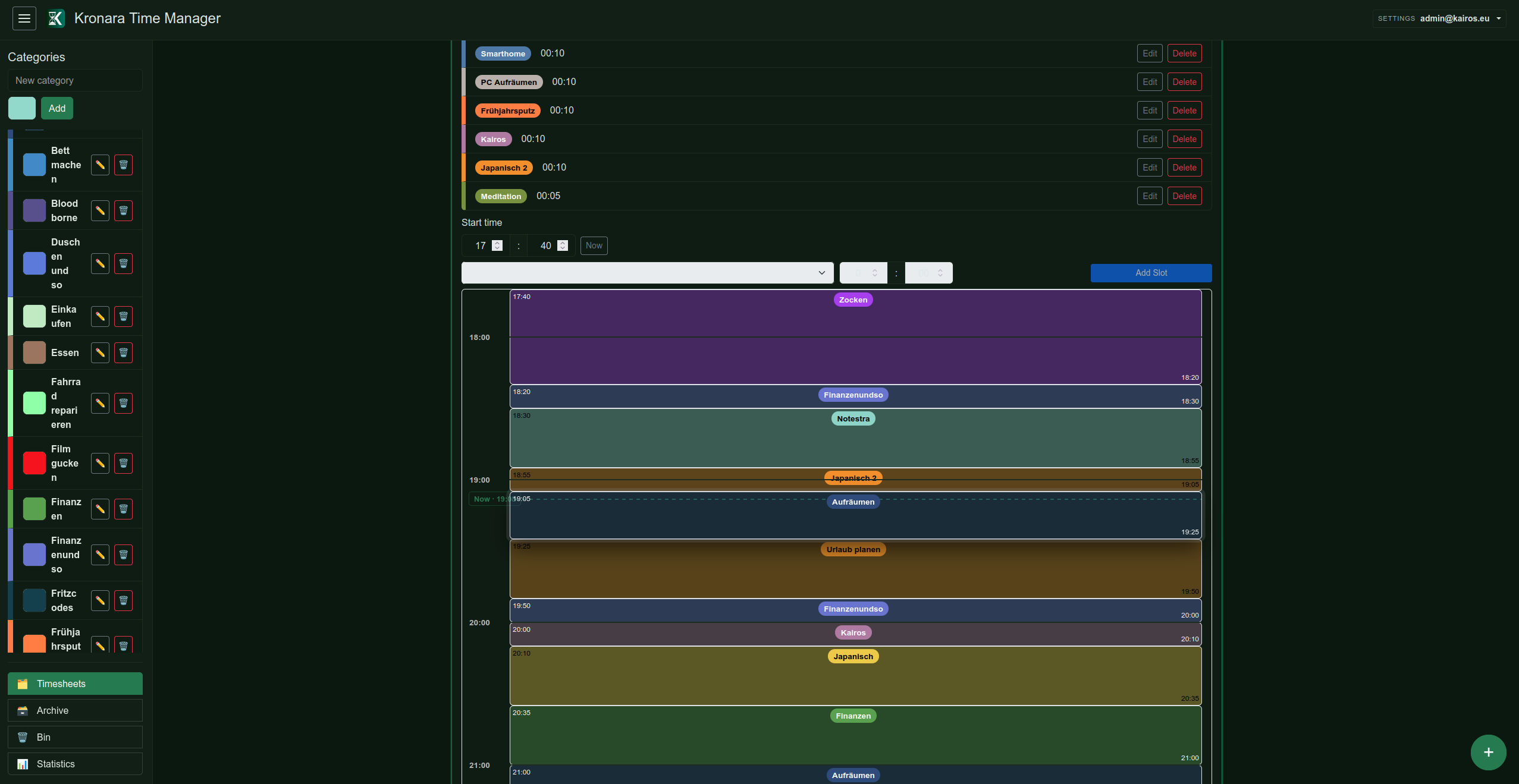Click the Add Slot button
Image resolution: width=1519 pixels, height=784 pixels.
tap(1151, 273)
